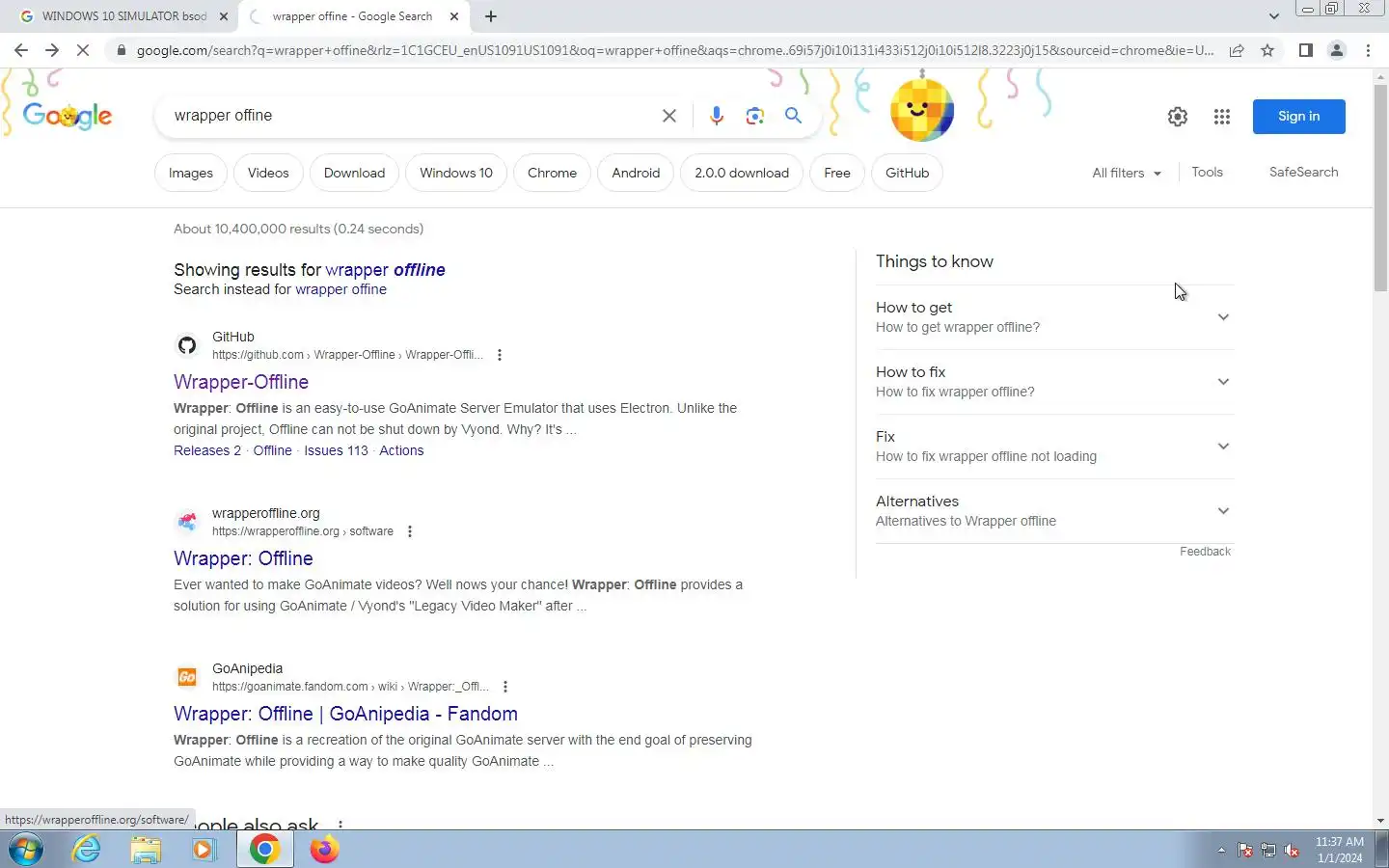Open the Actions sitelink
Screen dimensions: 1389x868
pyautogui.click(x=401, y=450)
